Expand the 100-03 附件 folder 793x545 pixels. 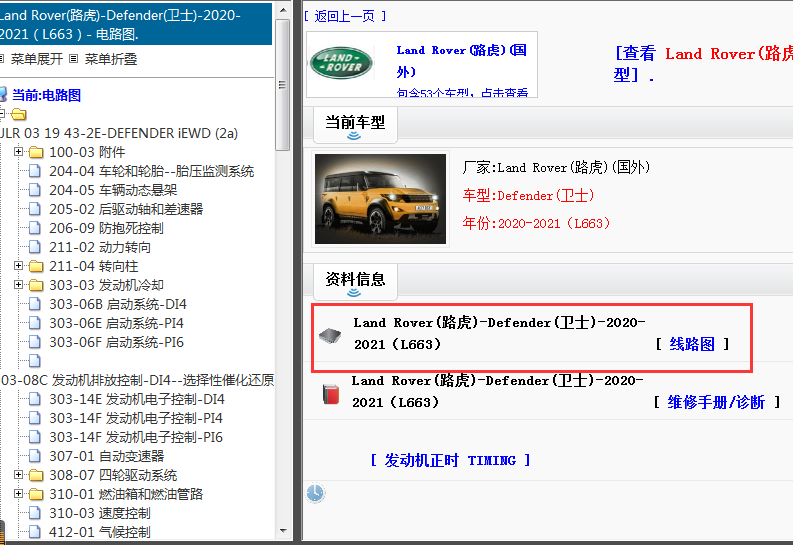click(18, 151)
